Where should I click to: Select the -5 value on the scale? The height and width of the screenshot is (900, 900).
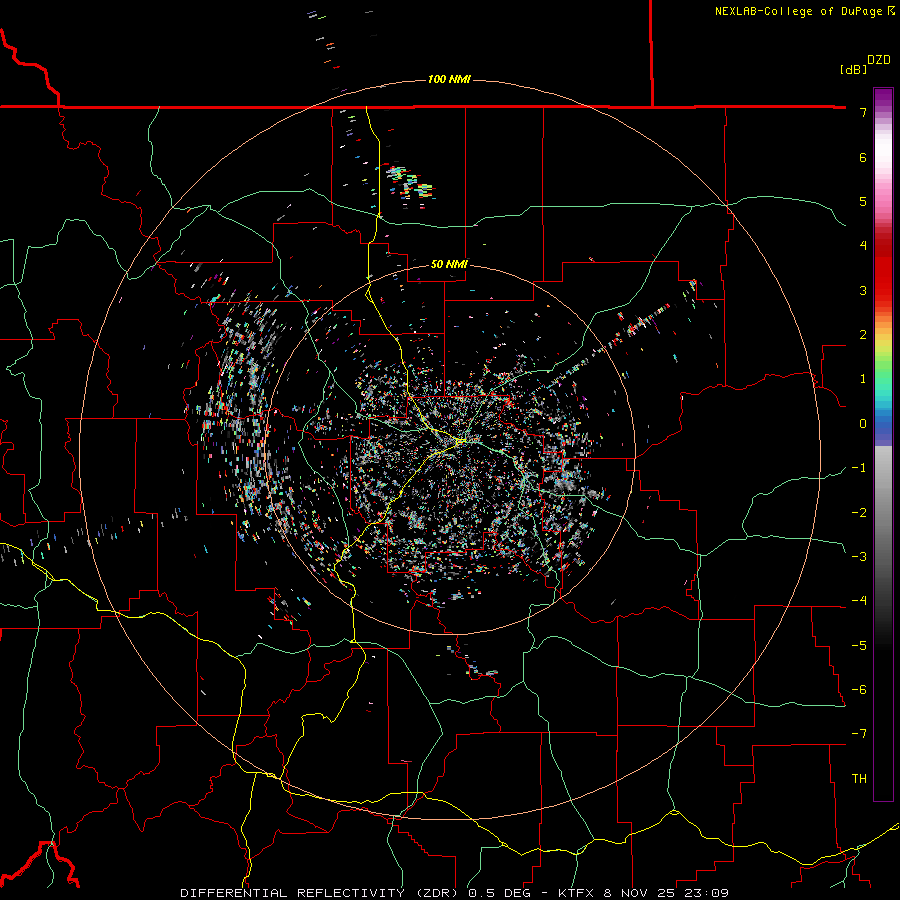(x=859, y=645)
